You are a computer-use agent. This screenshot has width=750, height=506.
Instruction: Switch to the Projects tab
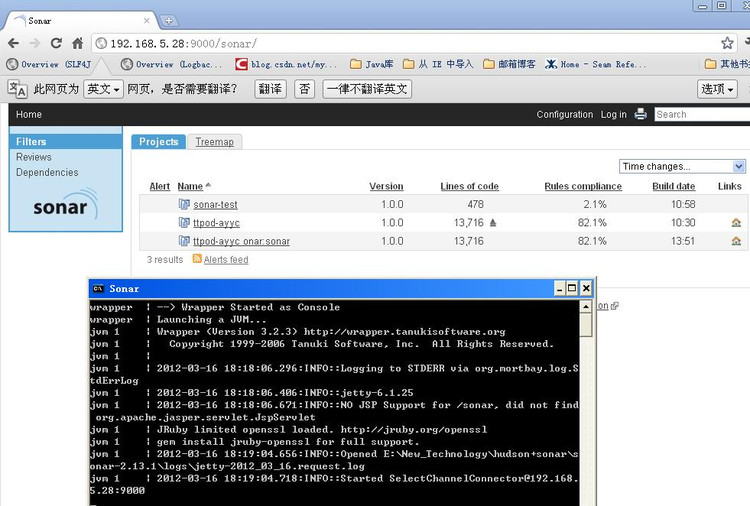pos(158,142)
